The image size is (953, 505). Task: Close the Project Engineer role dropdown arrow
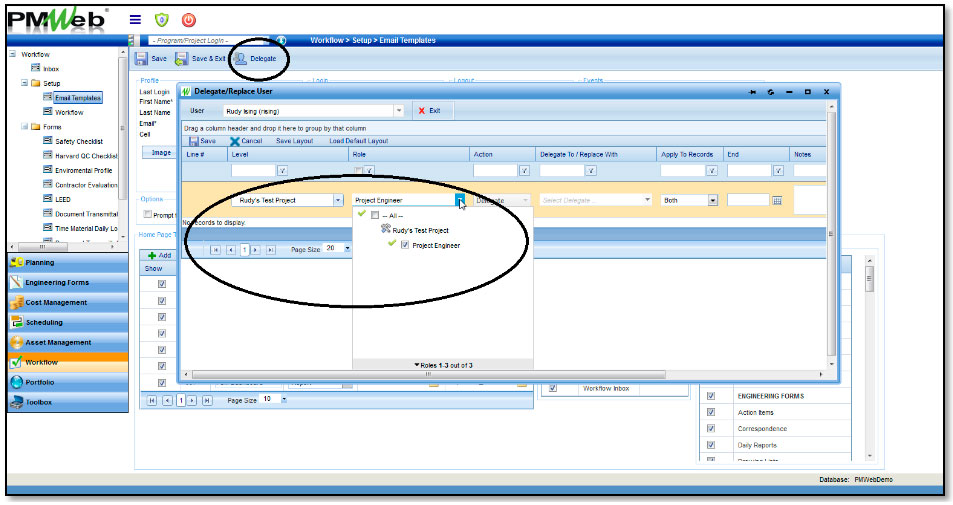tap(459, 200)
